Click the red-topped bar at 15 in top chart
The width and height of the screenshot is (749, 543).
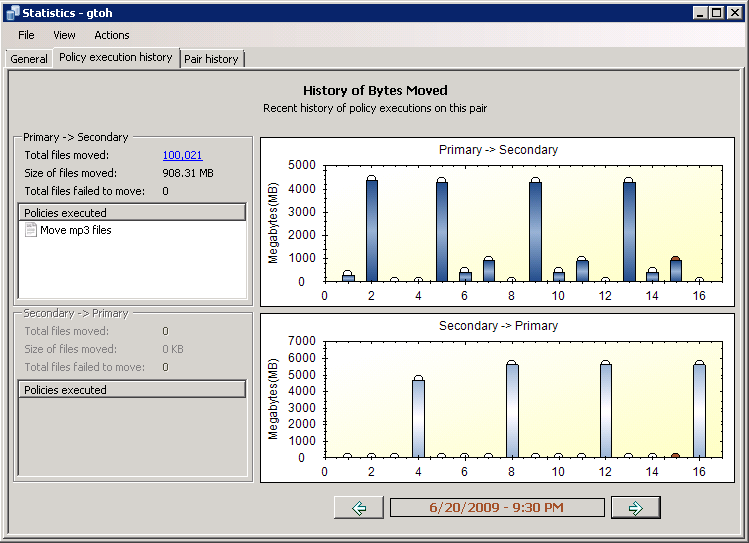[676, 269]
